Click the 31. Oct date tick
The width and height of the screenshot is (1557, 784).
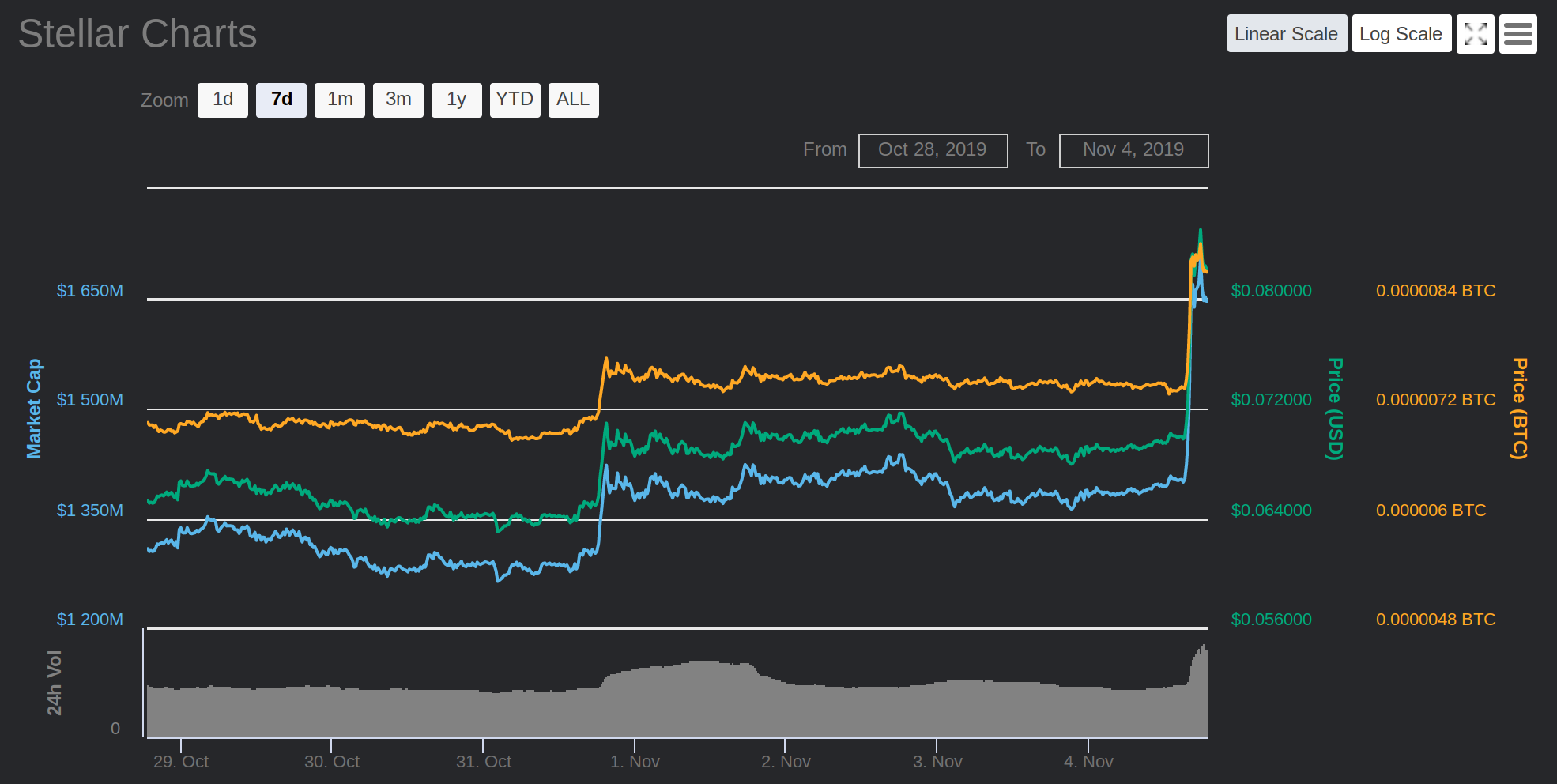click(484, 762)
